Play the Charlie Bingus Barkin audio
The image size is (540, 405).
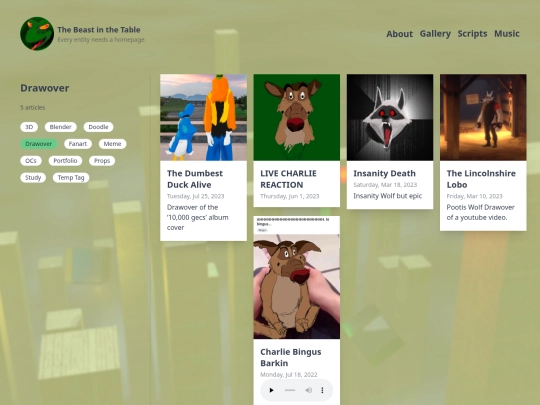pyautogui.click(x=271, y=390)
